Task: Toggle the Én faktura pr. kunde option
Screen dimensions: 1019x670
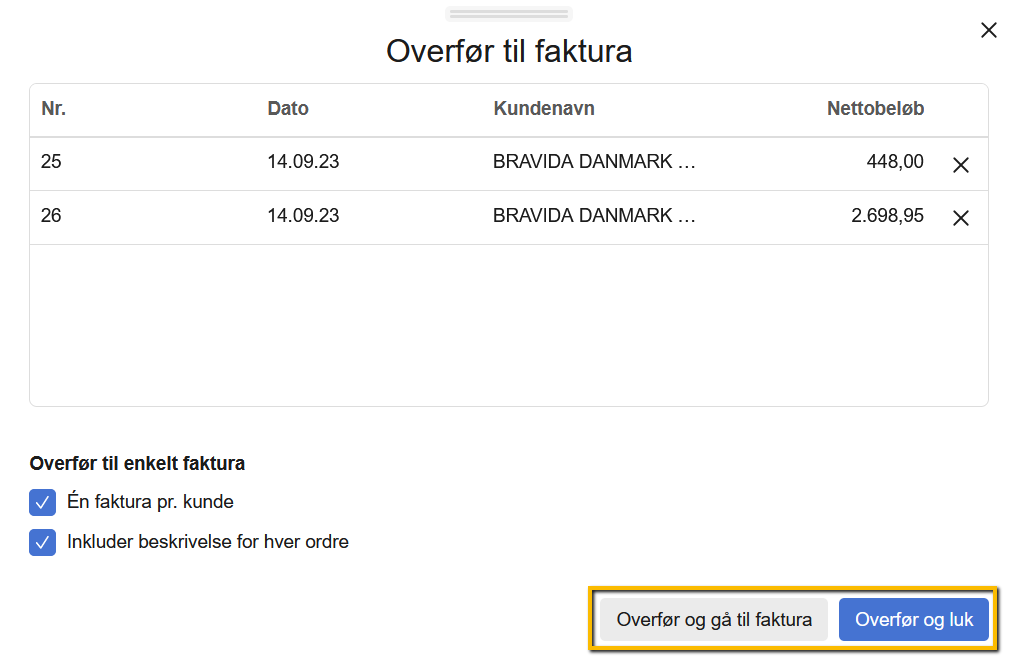Action: 42,502
